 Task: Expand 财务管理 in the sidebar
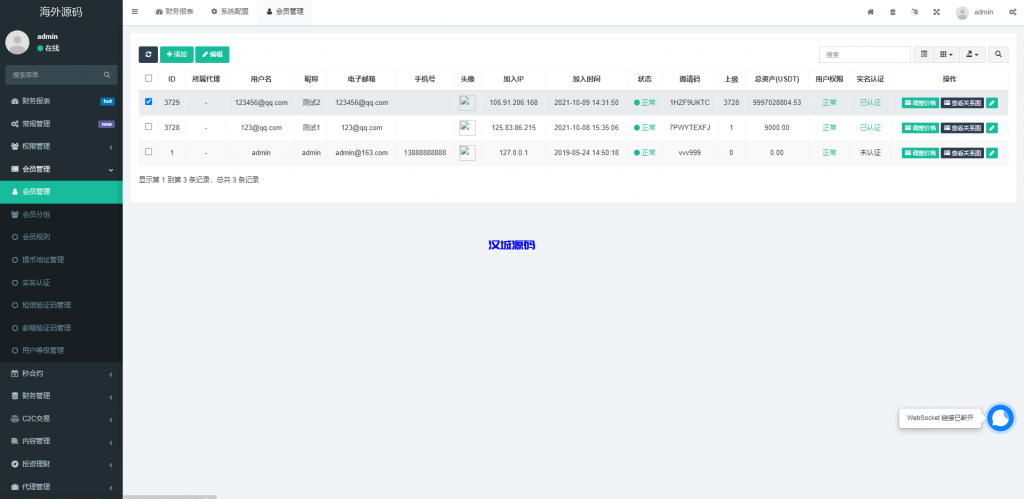[x=61, y=396]
